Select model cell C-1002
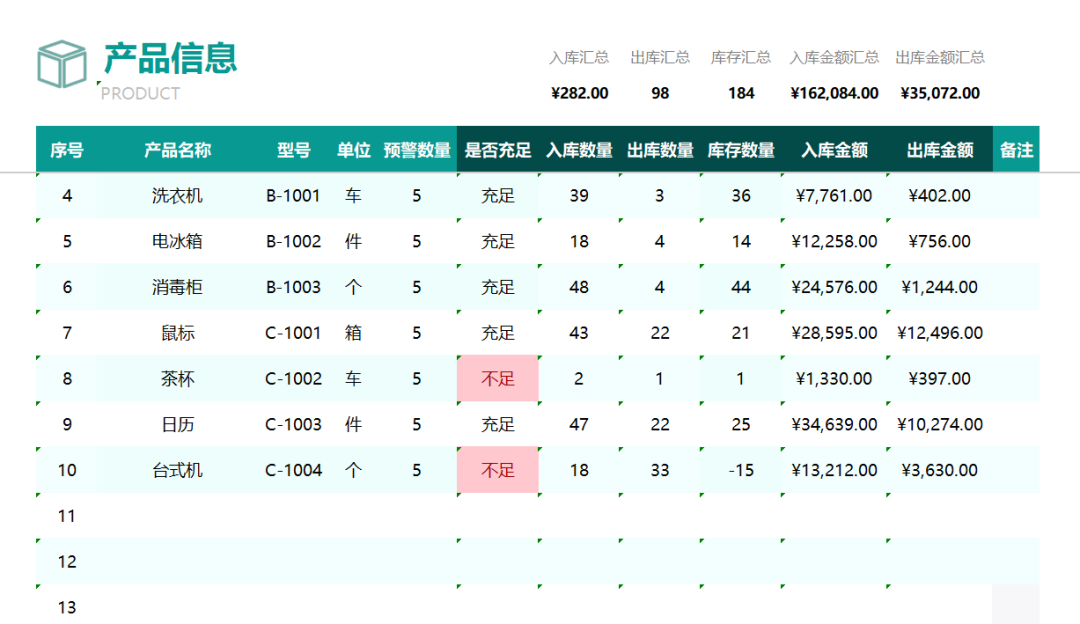 (x=293, y=379)
